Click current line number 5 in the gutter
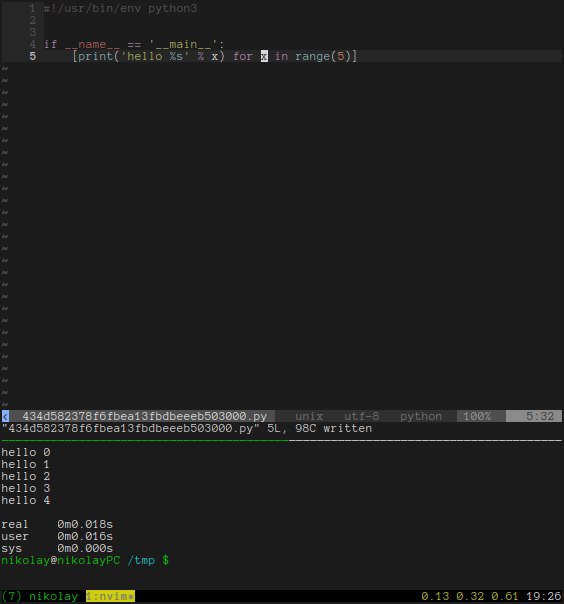This screenshot has width=564, height=604. (x=32, y=56)
